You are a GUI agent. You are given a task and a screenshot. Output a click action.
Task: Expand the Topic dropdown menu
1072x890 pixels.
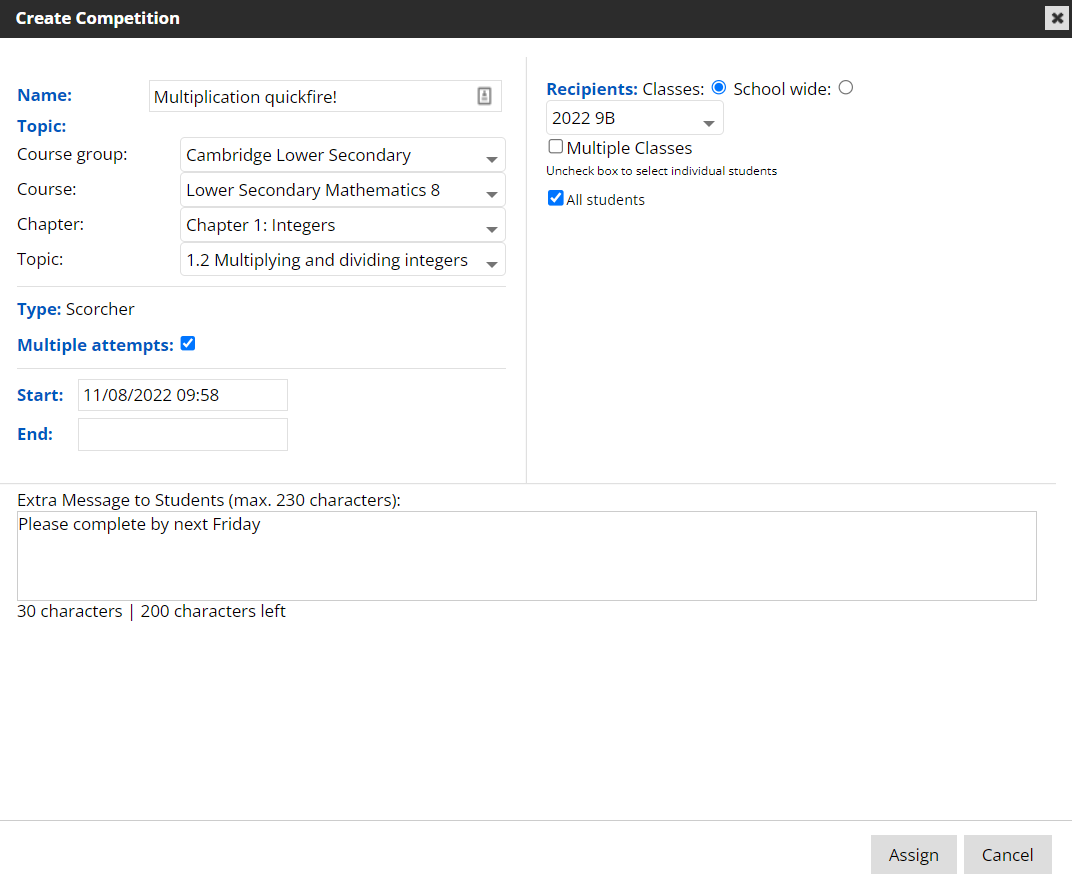(x=342, y=260)
